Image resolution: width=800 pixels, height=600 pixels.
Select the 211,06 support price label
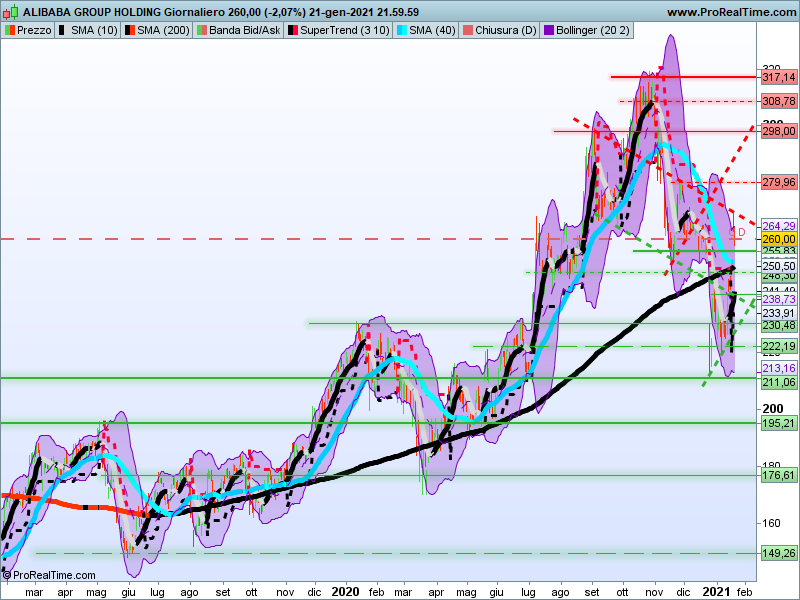click(x=779, y=382)
